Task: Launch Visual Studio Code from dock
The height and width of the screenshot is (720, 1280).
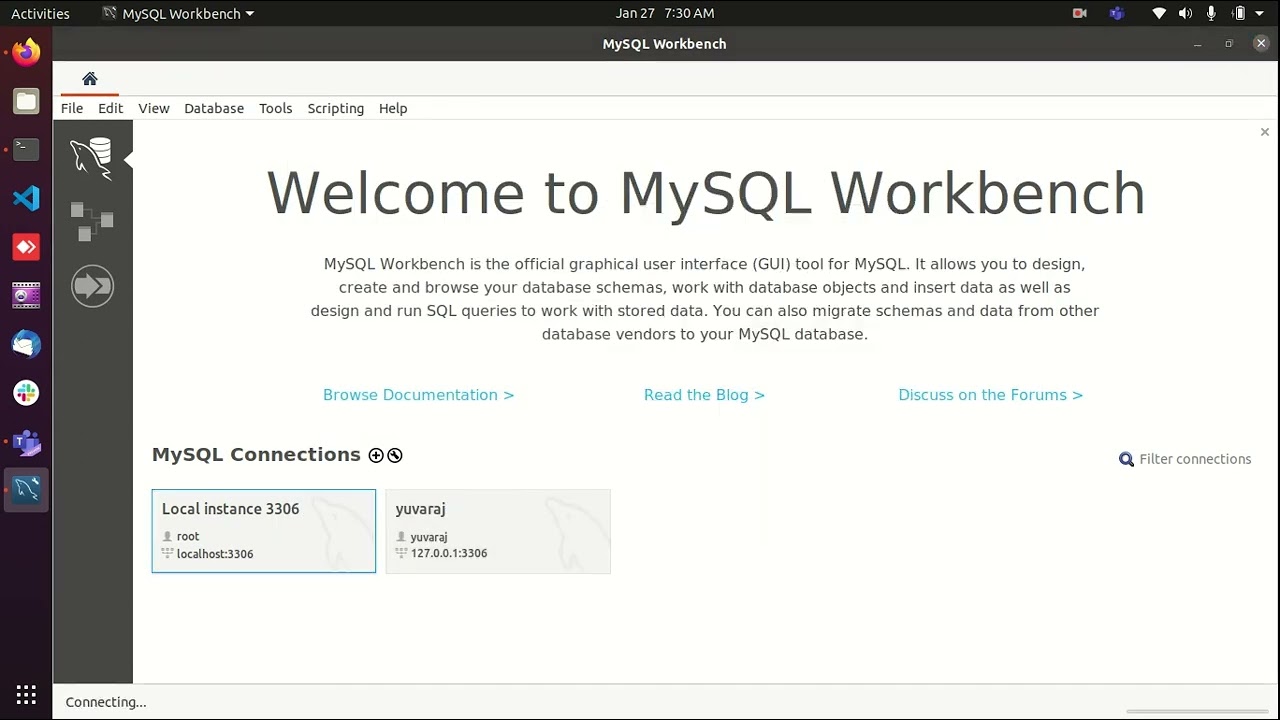Action: [x=26, y=198]
